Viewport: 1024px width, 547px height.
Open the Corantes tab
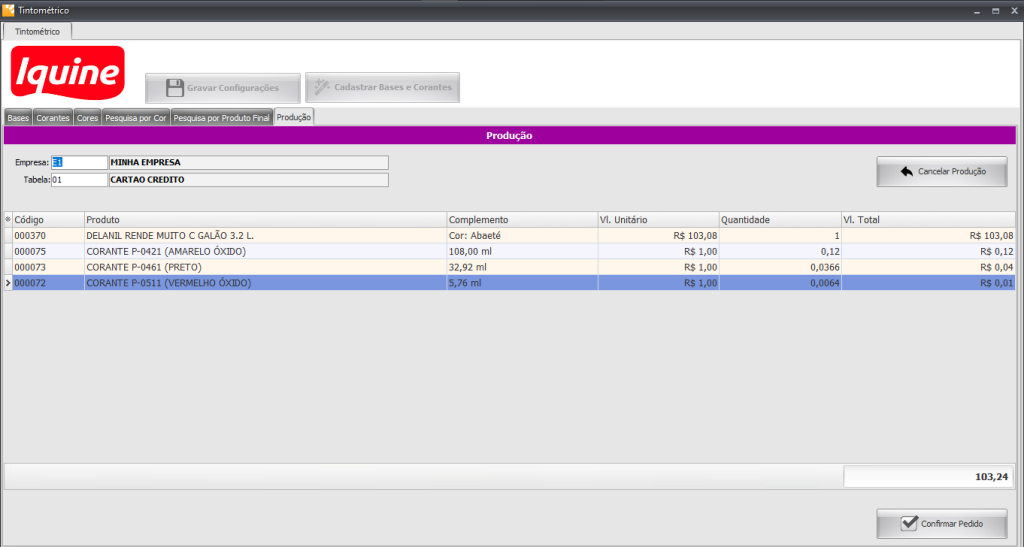[x=53, y=117]
